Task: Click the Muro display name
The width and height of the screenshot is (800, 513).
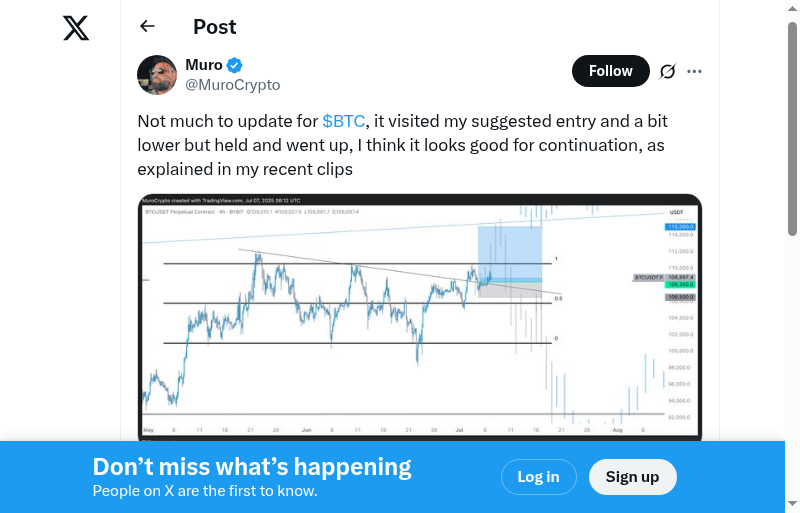Action: [x=204, y=65]
